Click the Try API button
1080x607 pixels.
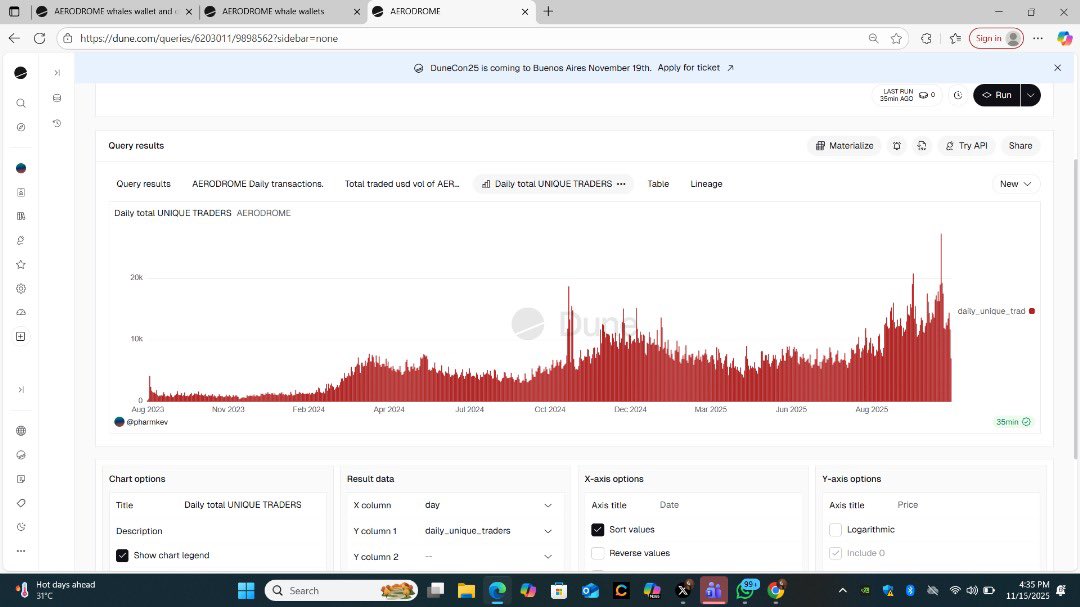pyautogui.click(x=966, y=146)
